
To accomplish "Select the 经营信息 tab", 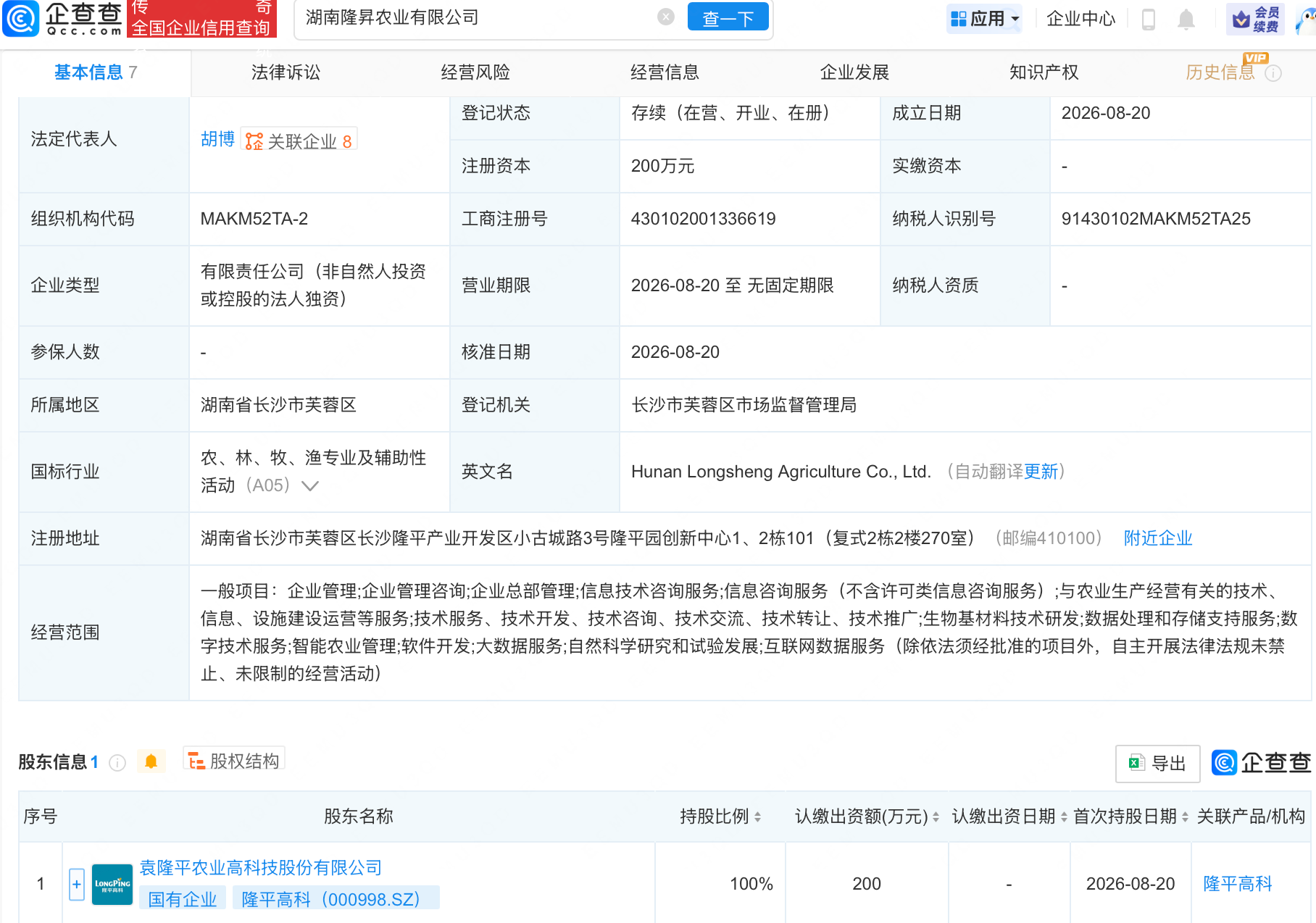I will pos(665,72).
